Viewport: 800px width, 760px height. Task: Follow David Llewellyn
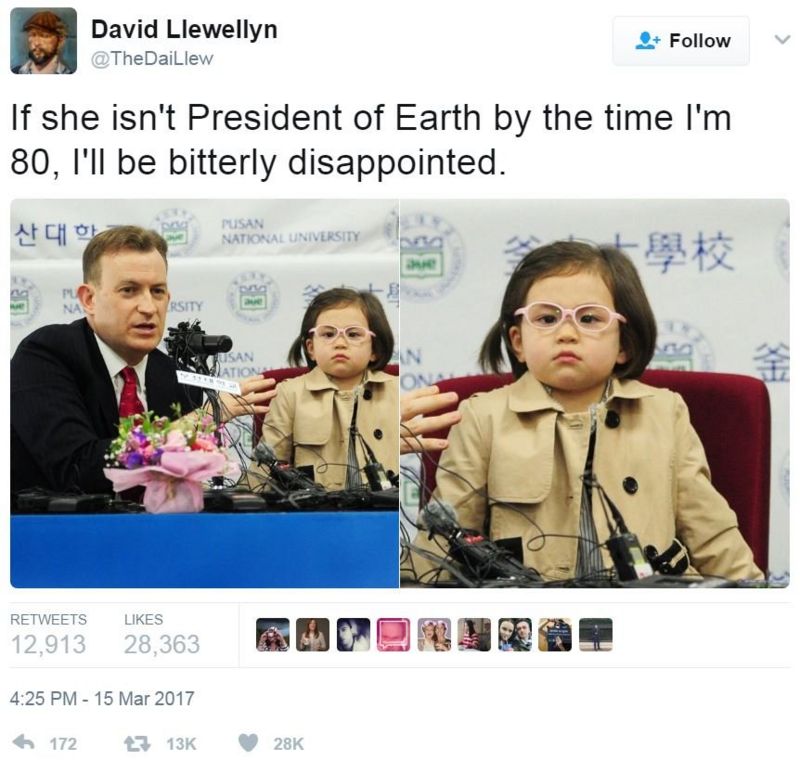(681, 41)
